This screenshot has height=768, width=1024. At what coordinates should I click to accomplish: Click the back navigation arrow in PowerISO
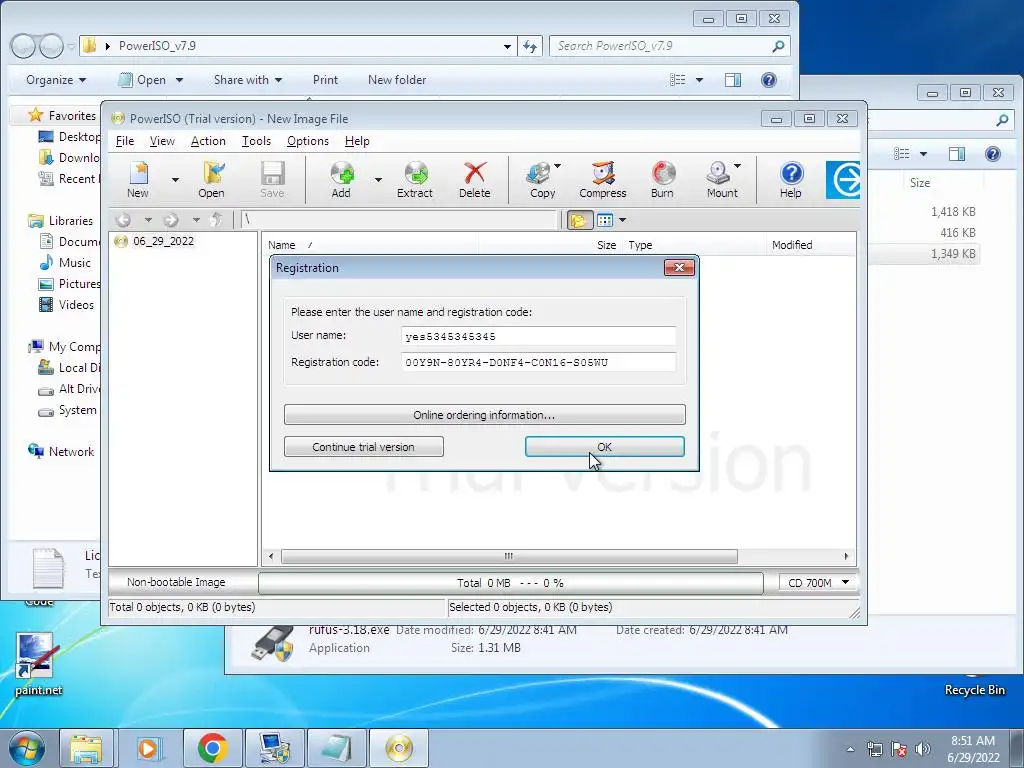tap(123, 220)
